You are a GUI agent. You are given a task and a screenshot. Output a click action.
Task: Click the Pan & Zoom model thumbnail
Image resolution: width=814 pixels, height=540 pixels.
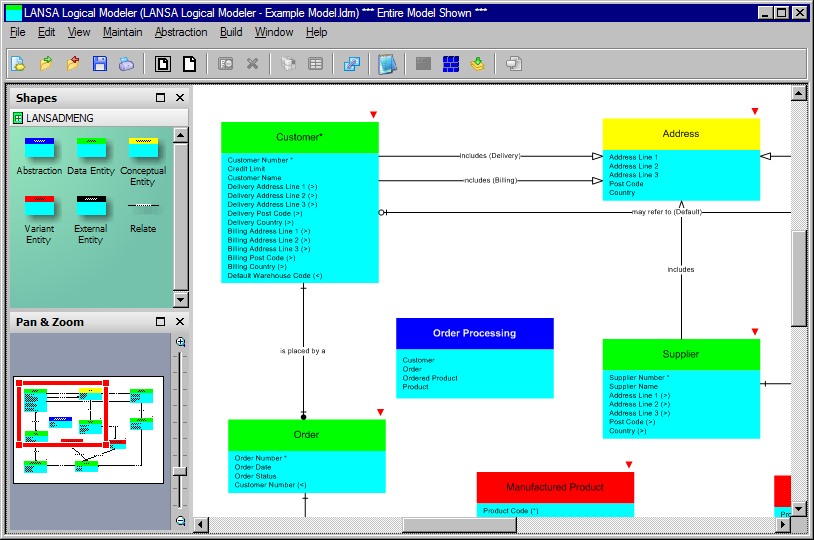[88, 430]
